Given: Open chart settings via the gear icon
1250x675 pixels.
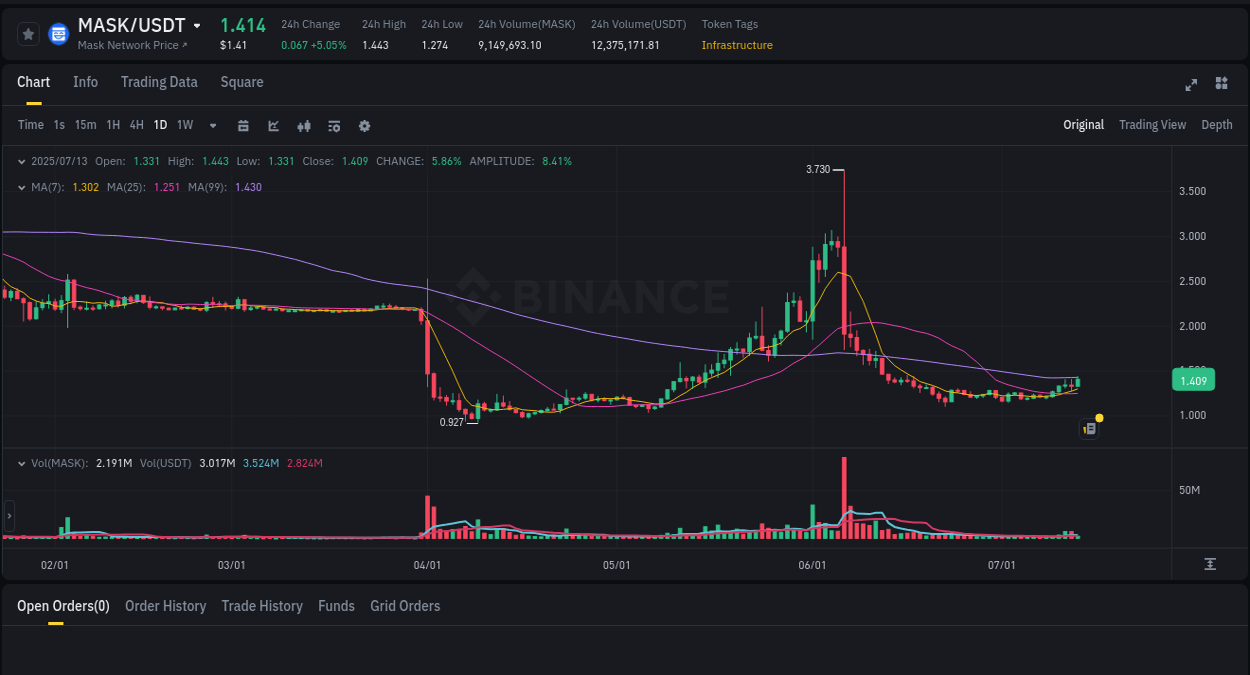Looking at the screenshot, I should 364,125.
